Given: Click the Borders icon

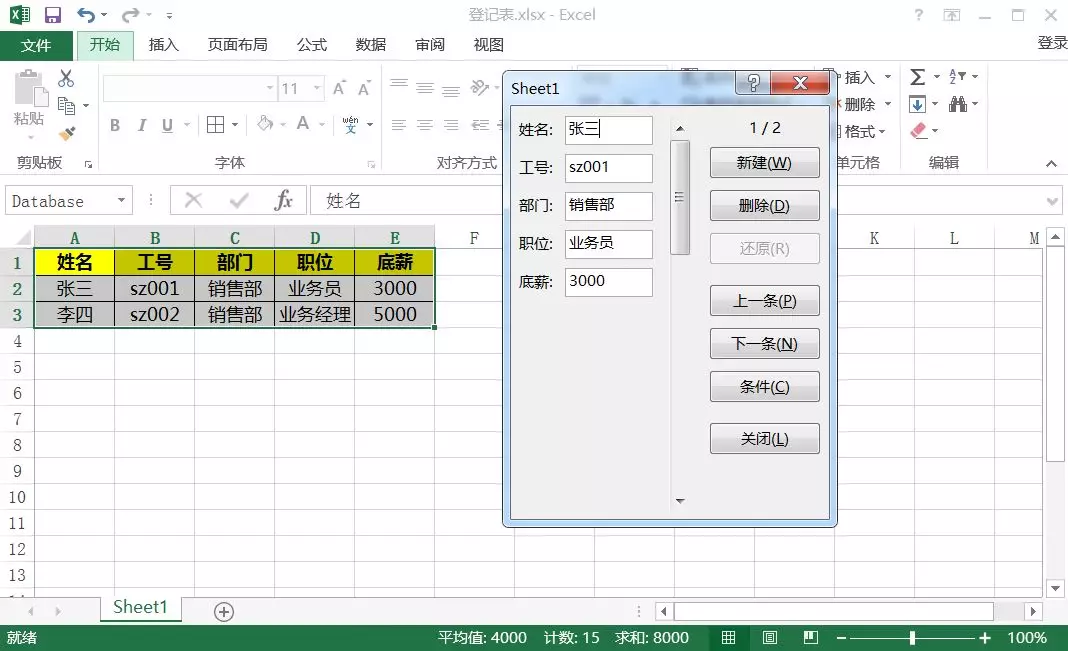Looking at the screenshot, I should pos(215,125).
